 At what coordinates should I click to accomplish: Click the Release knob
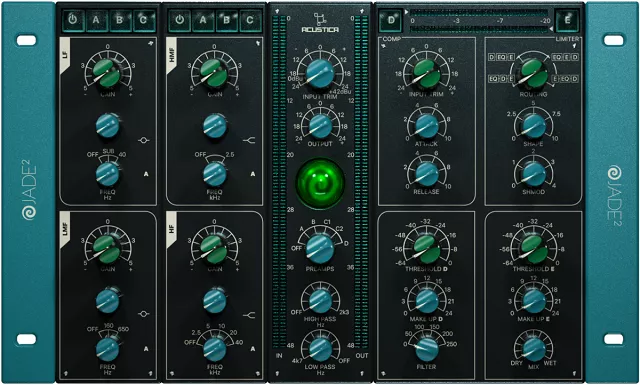pyautogui.click(x=427, y=174)
